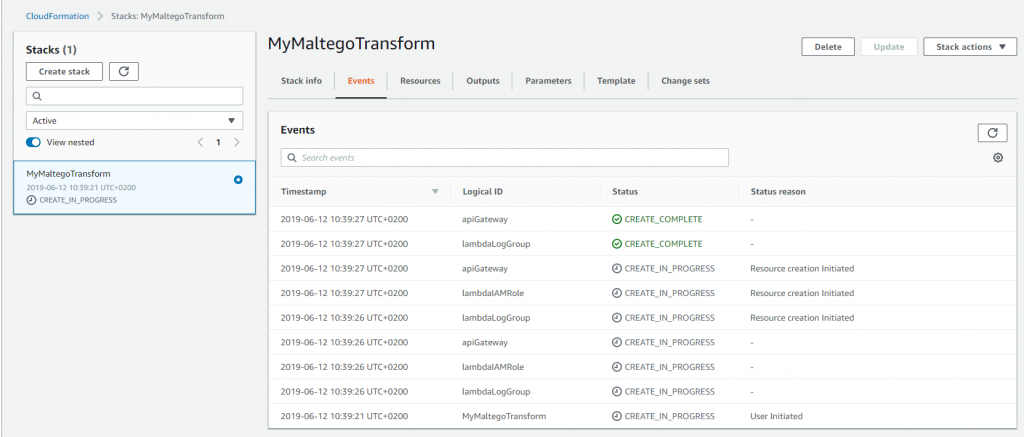The width and height of the screenshot is (1024, 437).
Task: Switch to the Change sets tab
Action: point(685,81)
